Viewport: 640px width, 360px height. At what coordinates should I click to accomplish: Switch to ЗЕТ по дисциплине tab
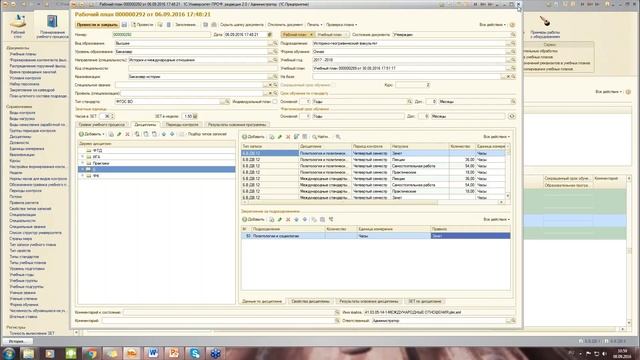425,301
